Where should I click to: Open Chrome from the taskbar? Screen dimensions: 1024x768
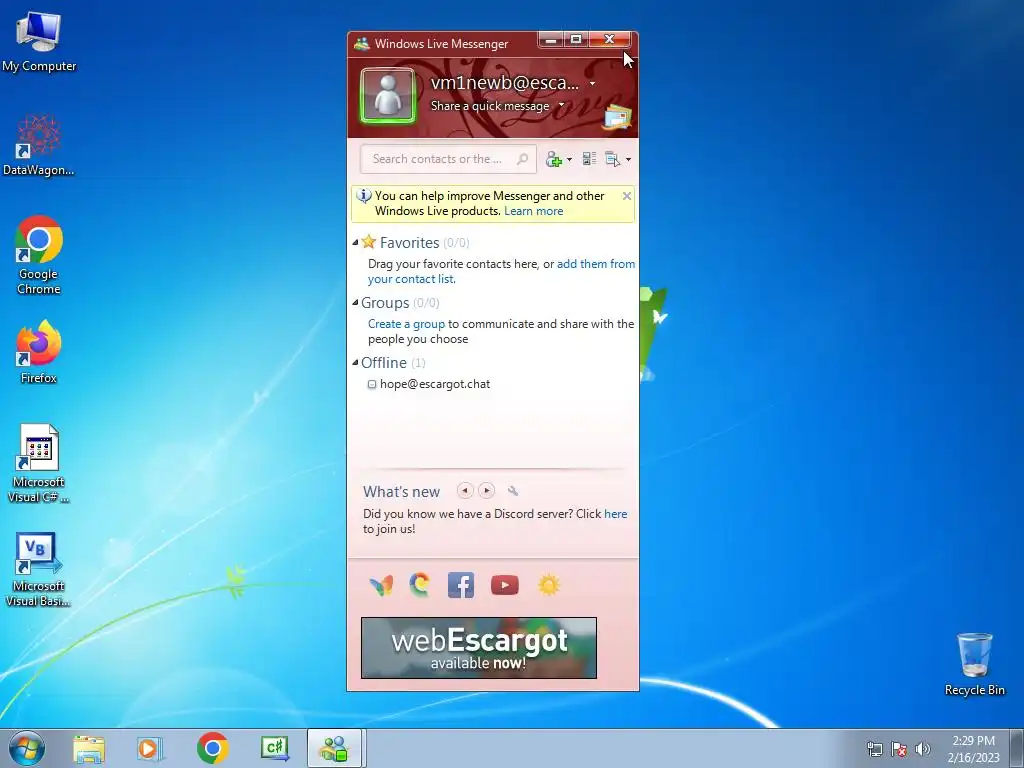[x=212, y=748]
